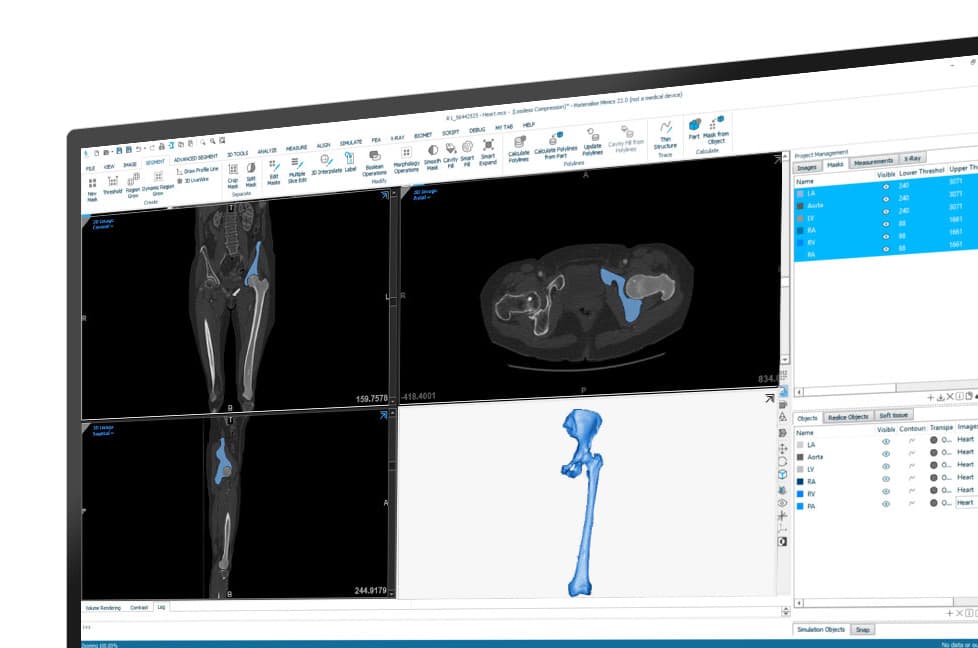Viewport: 978px width, 648px height.
Task: Open the SEGMENT ribbon tab
Action: tap(155, 162)
